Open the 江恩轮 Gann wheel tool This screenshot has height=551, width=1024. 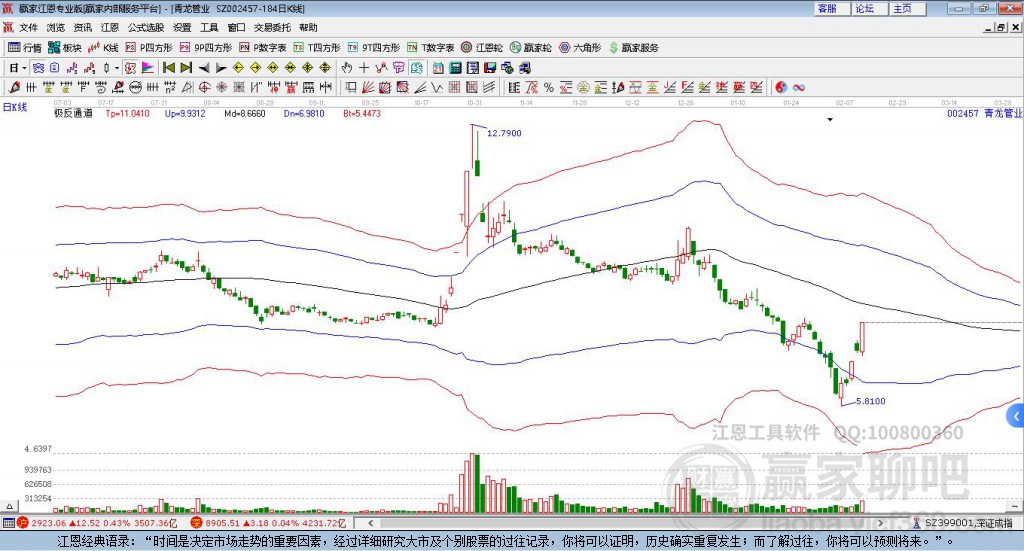[x=482, y=48]
